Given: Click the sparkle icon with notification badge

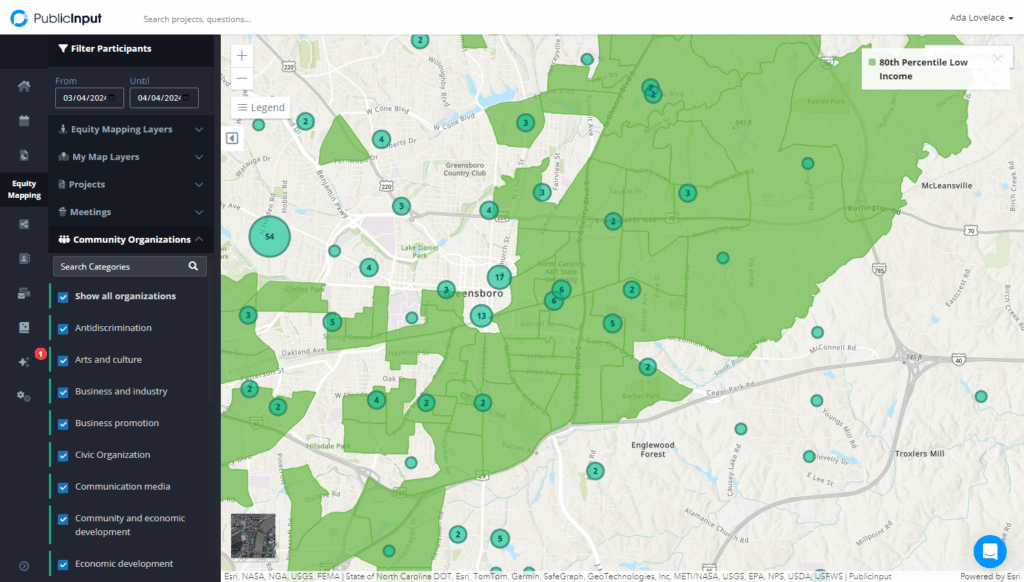Looking at the screenshot, I should point(24,361).
